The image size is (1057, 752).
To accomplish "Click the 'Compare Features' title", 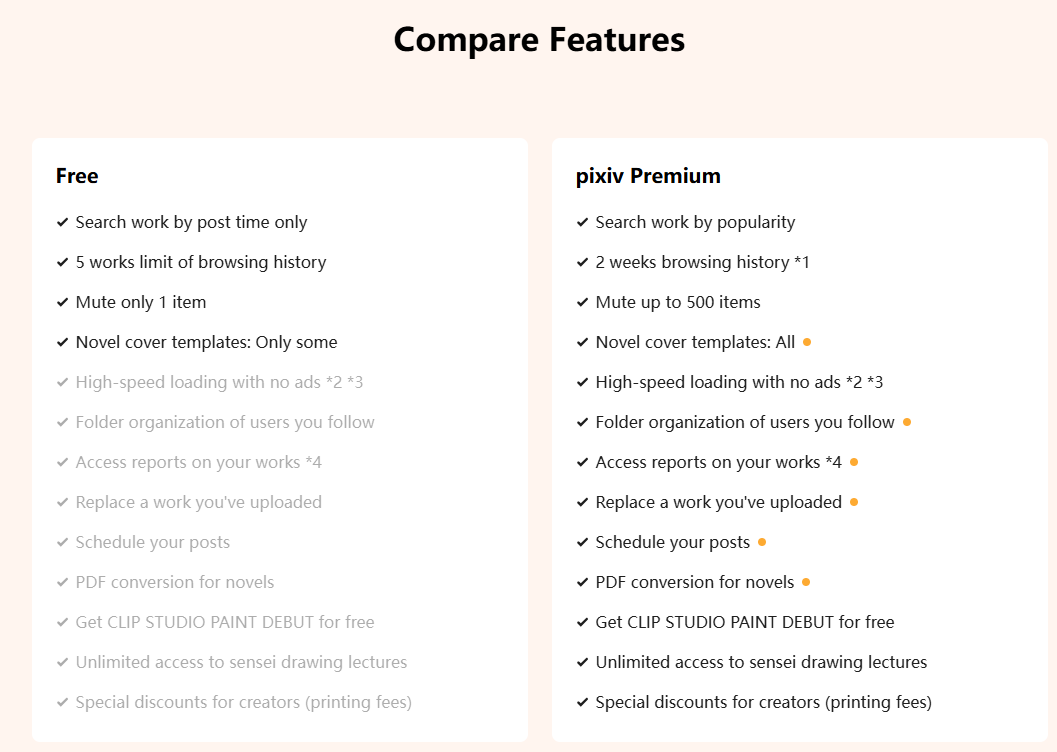I will coord(539,40).
